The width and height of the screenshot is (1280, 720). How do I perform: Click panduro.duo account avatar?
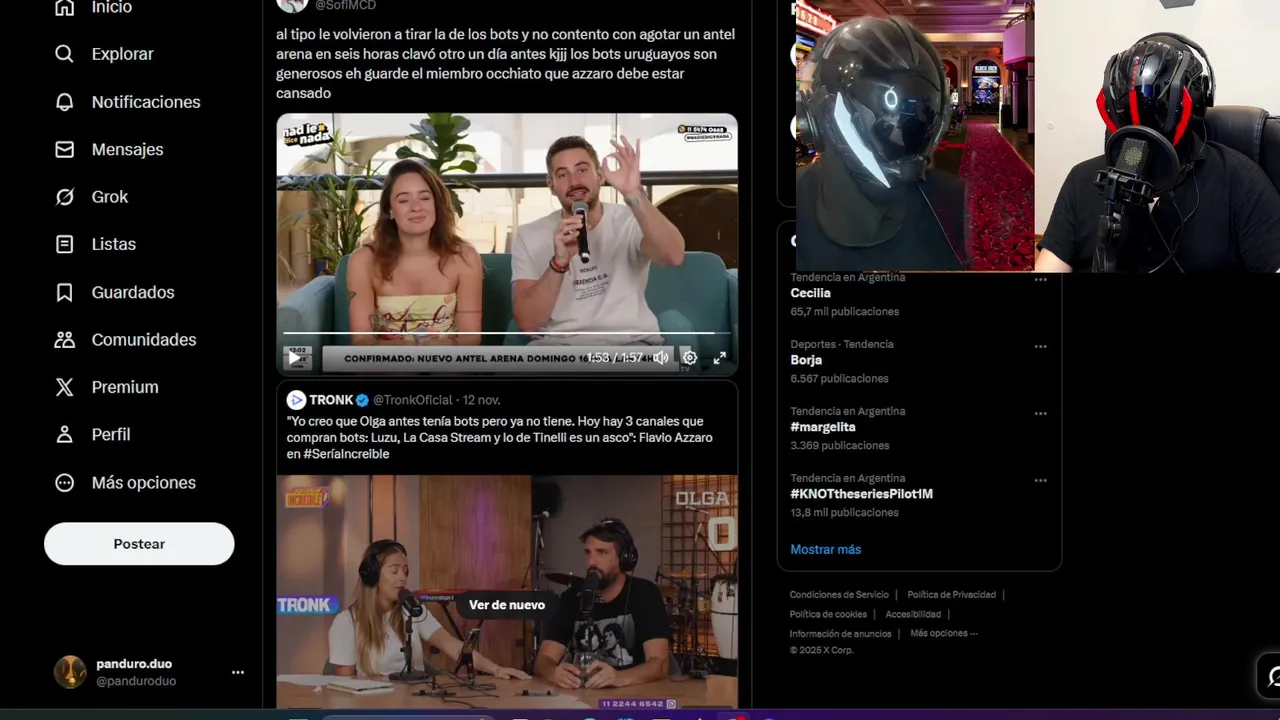70,672
